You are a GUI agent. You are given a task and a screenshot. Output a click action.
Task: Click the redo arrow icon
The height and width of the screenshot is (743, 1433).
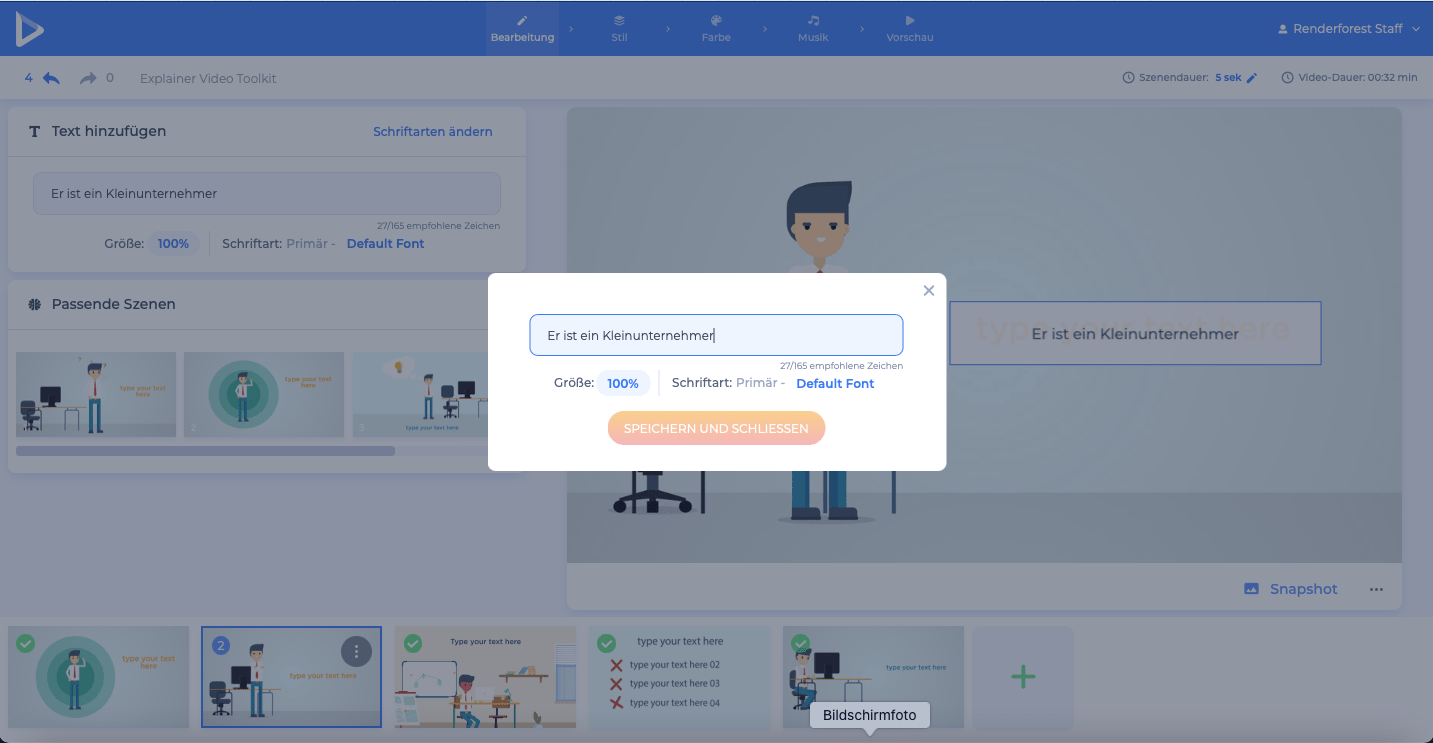click(x=88, y=78)
